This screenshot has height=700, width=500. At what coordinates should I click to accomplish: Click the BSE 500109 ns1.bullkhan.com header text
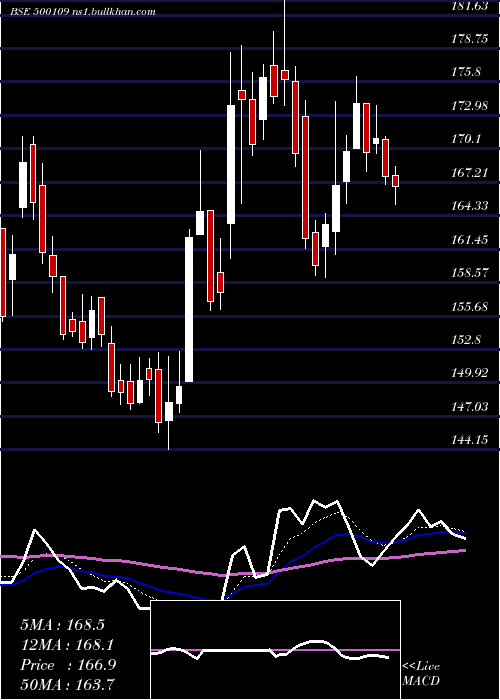tap(83, 11)
